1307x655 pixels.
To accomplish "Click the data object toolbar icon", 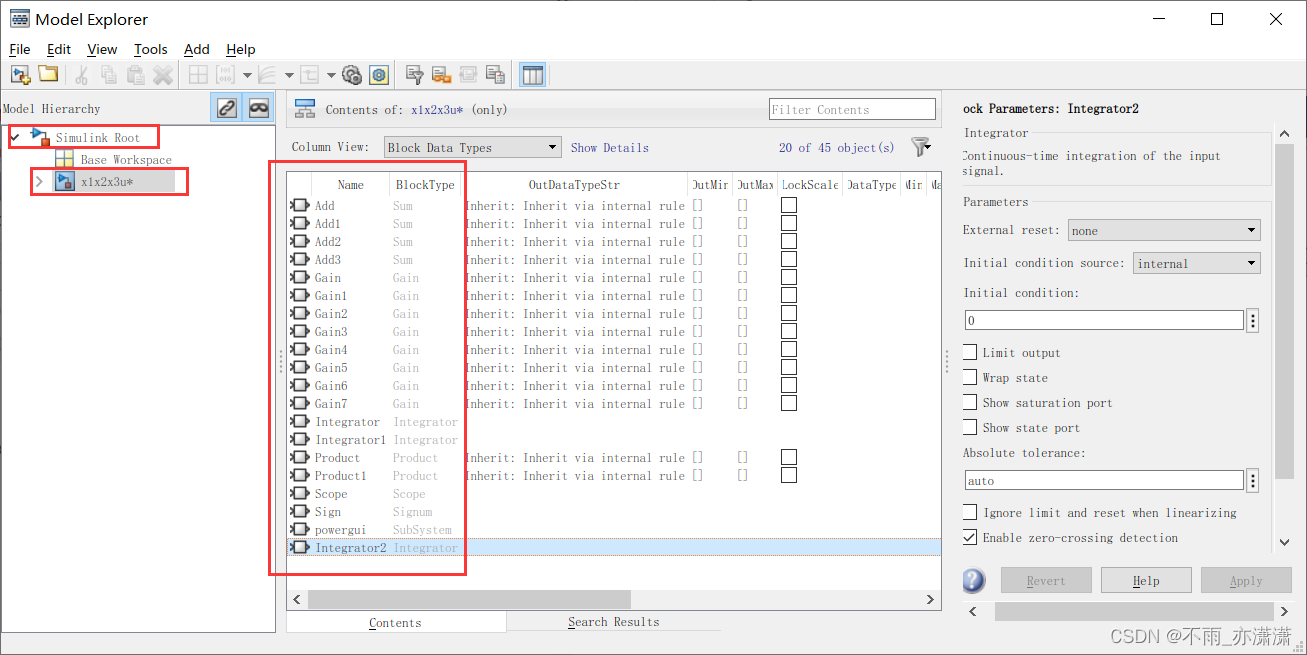I will (x=226, y=75).
